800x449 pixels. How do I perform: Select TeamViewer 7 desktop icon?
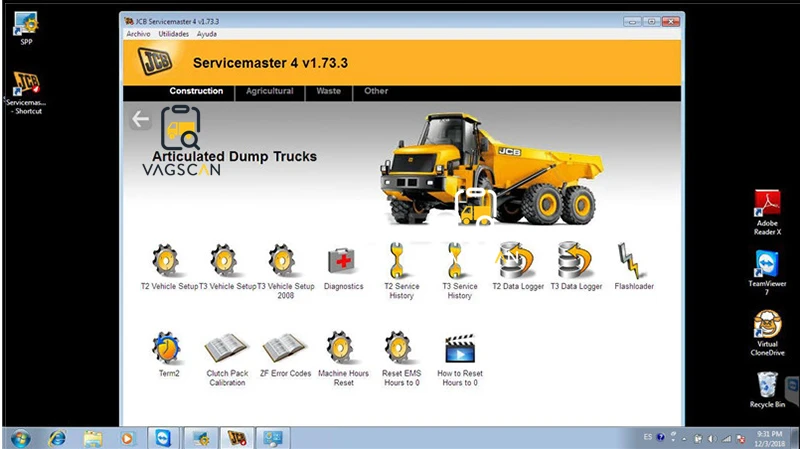767,273
